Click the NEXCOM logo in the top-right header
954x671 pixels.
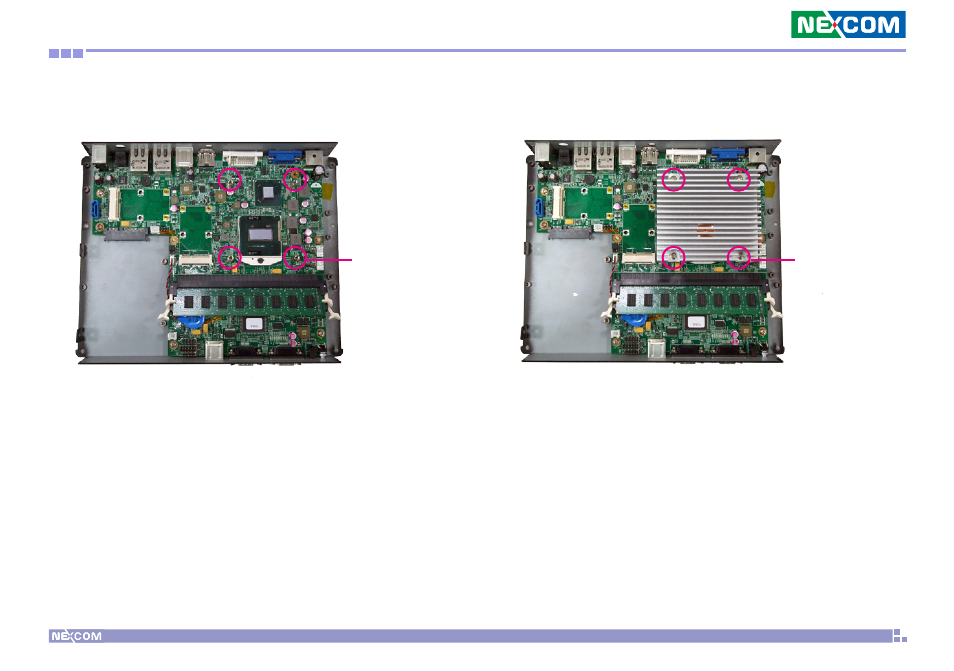(848, 24)
